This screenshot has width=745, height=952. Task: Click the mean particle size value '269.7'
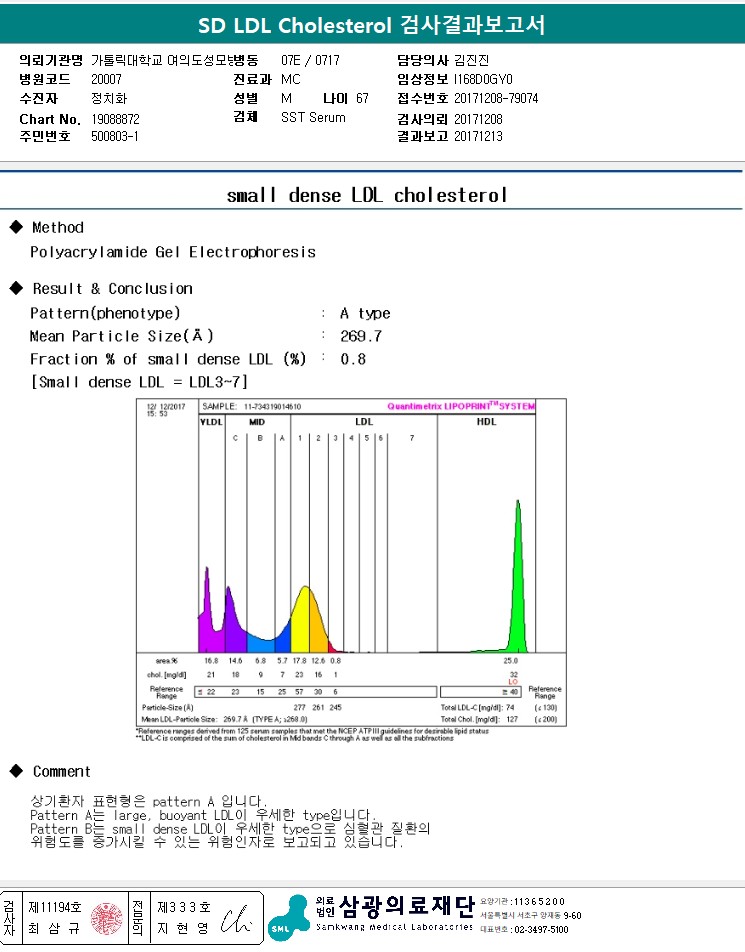[x=361, y=336]
